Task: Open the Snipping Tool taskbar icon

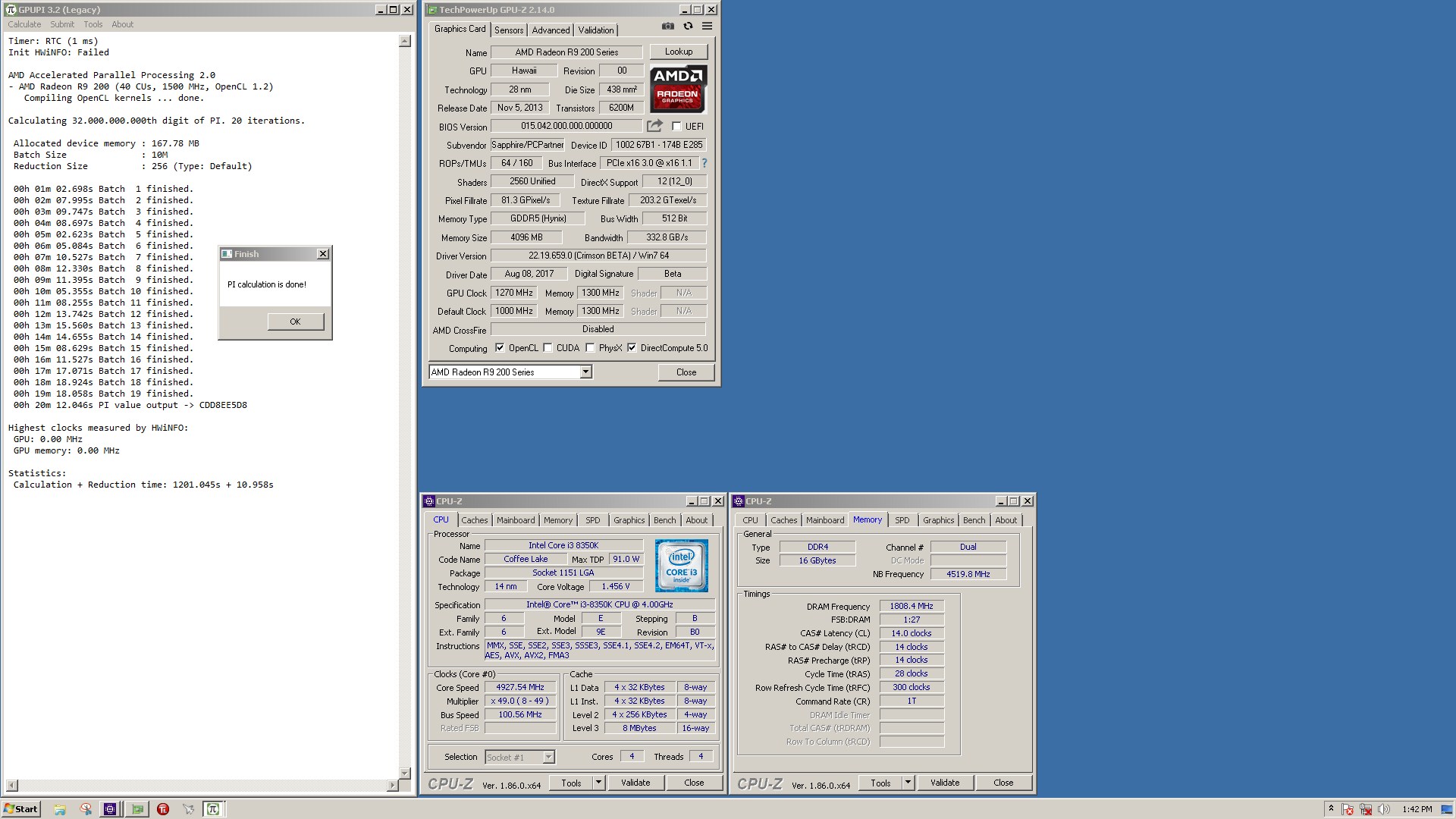Action: click(x=86, y=809)
